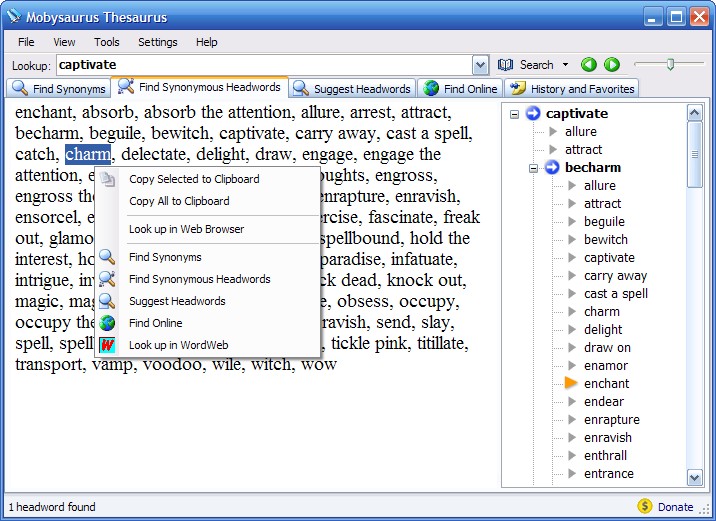The image size is (716, 521).
Task: Click tree scrollbar down arrow
Action: tap(695, 478)
